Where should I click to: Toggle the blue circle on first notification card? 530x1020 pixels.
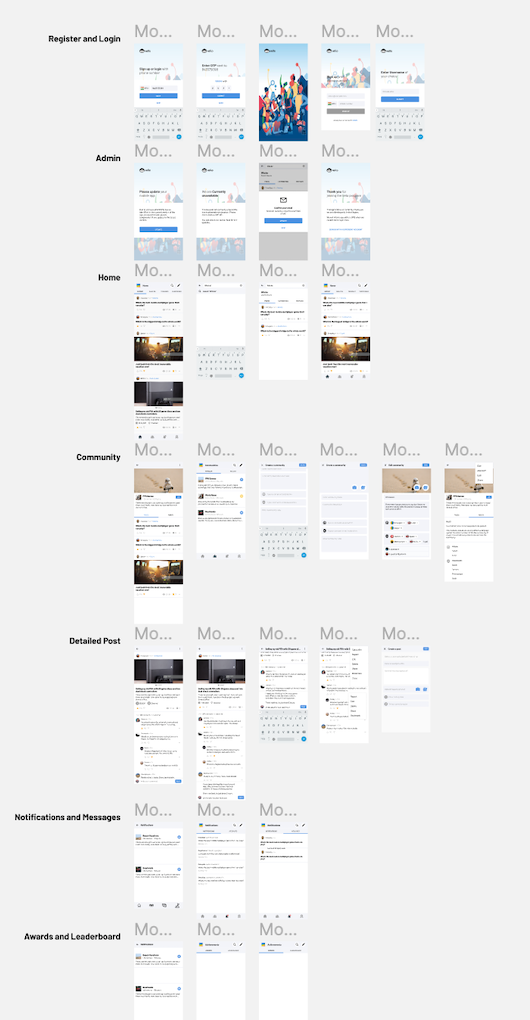[179, 838]
